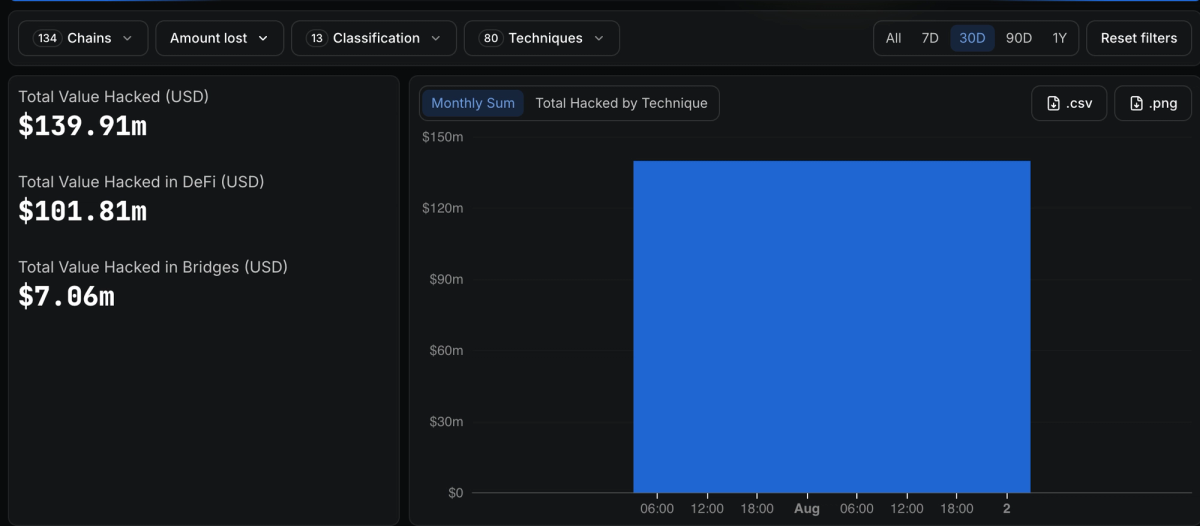Switch to Total Hacked by Technique view
1200x526 pixels.
(621, 103)
